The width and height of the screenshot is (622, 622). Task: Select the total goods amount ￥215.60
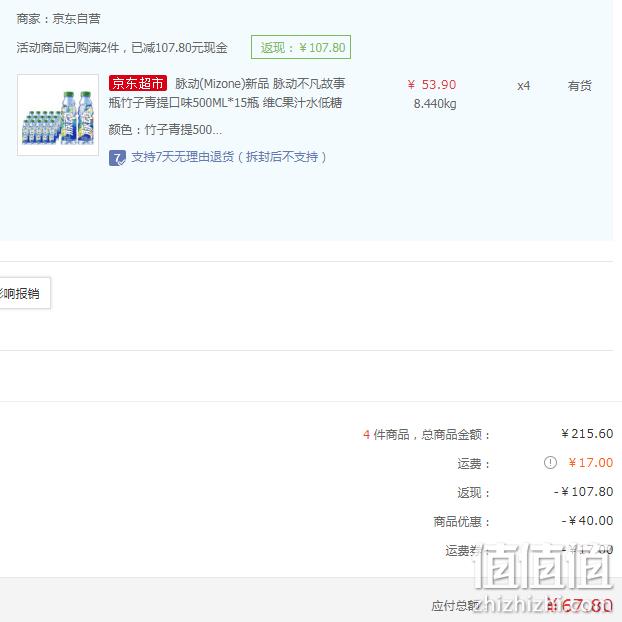tap(587, 434)
